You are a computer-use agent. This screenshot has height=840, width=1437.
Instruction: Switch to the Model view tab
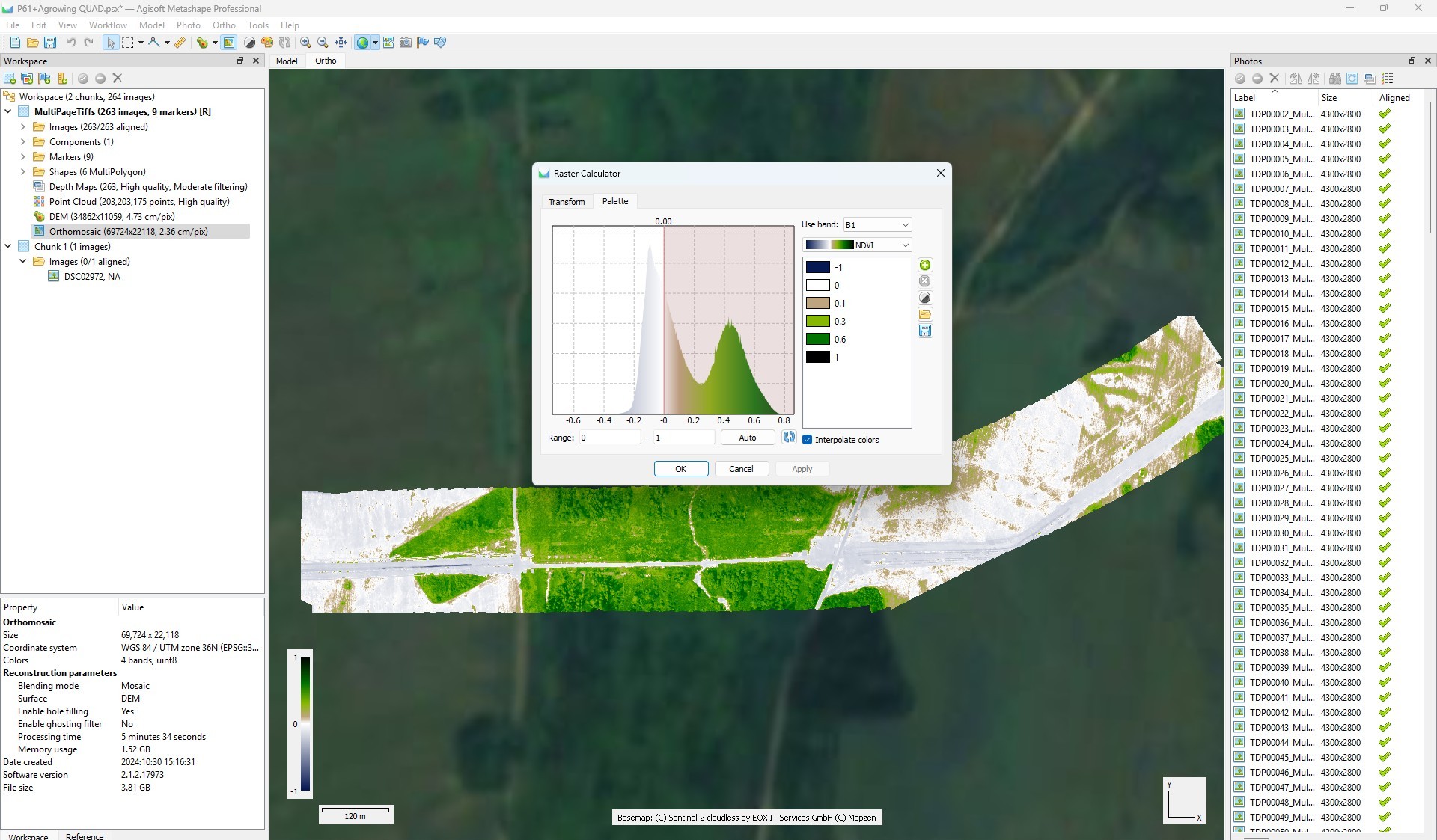point(287,61)
